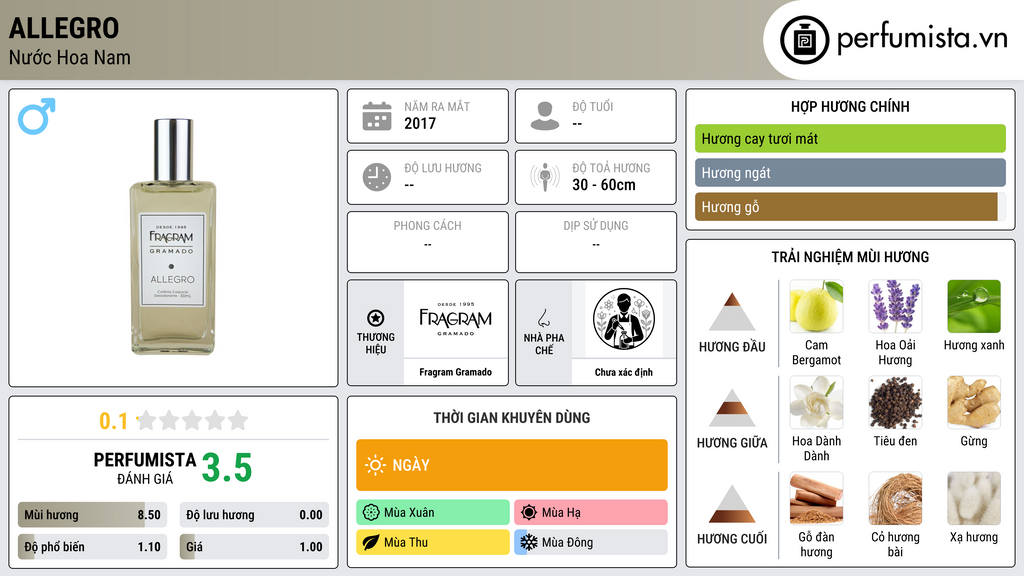Select the Mùa Thu season bar
1024x576 pixels.
point(433,542)
